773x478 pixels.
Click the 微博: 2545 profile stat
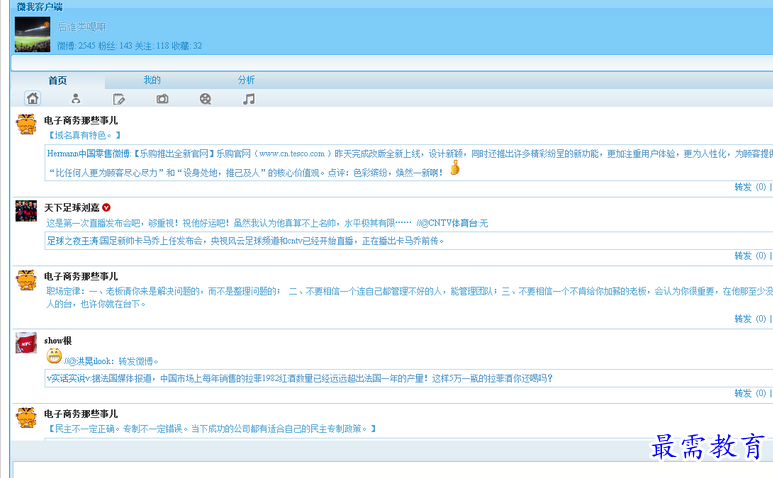(x=76, y=46)
